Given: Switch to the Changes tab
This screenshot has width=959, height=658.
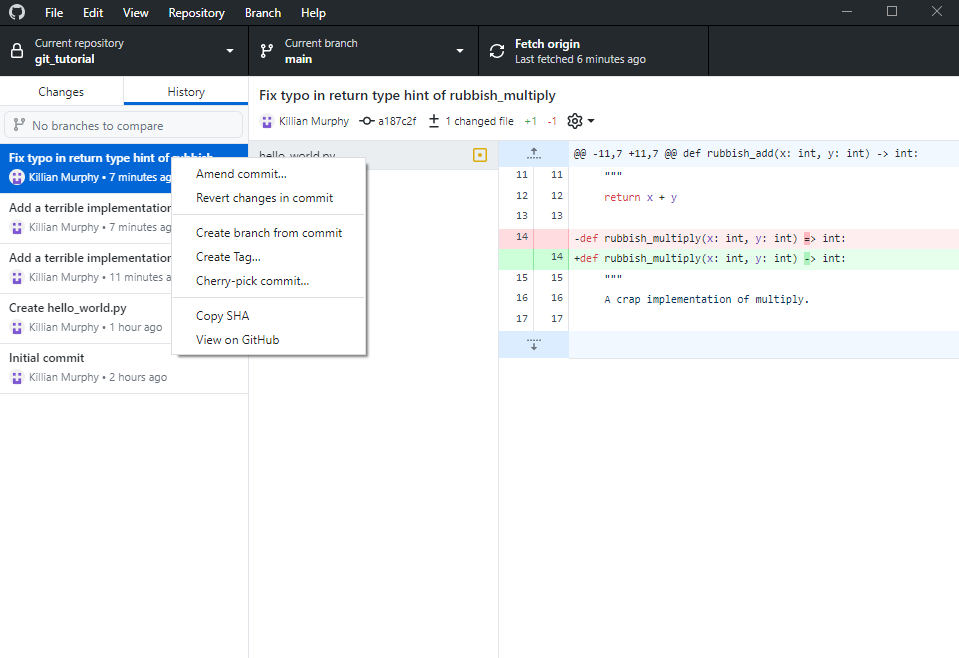Looking at the screenshot, I should pyautogui.click(x=61, y=92).
